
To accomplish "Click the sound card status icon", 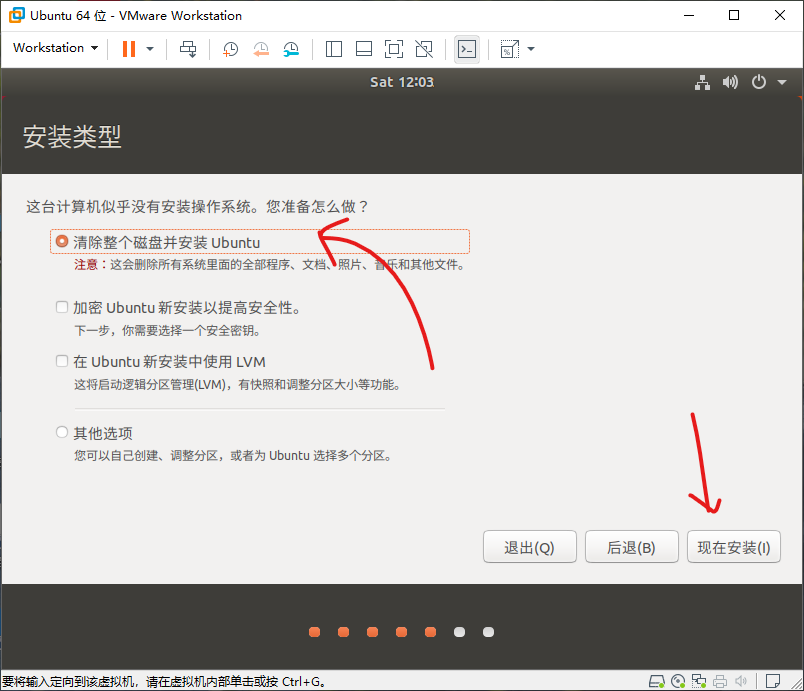I will 741,681.
